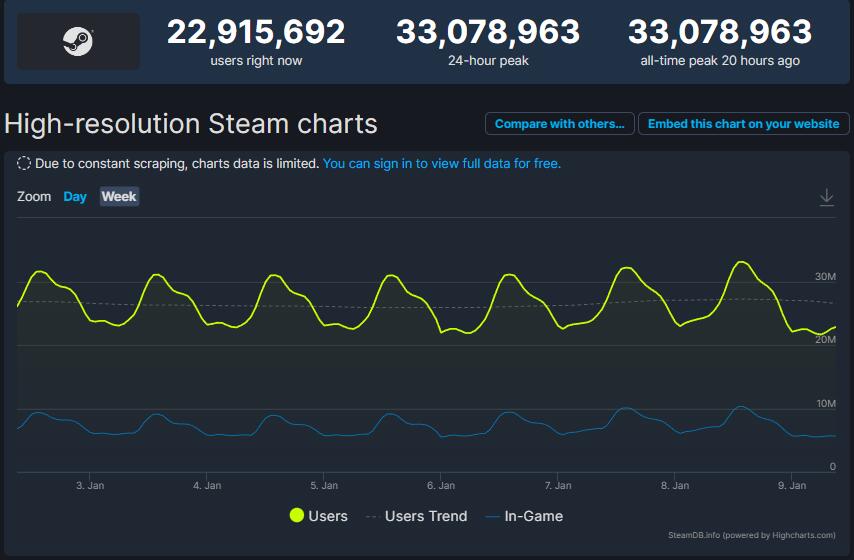Click the Zoom label beside Day

34,197
